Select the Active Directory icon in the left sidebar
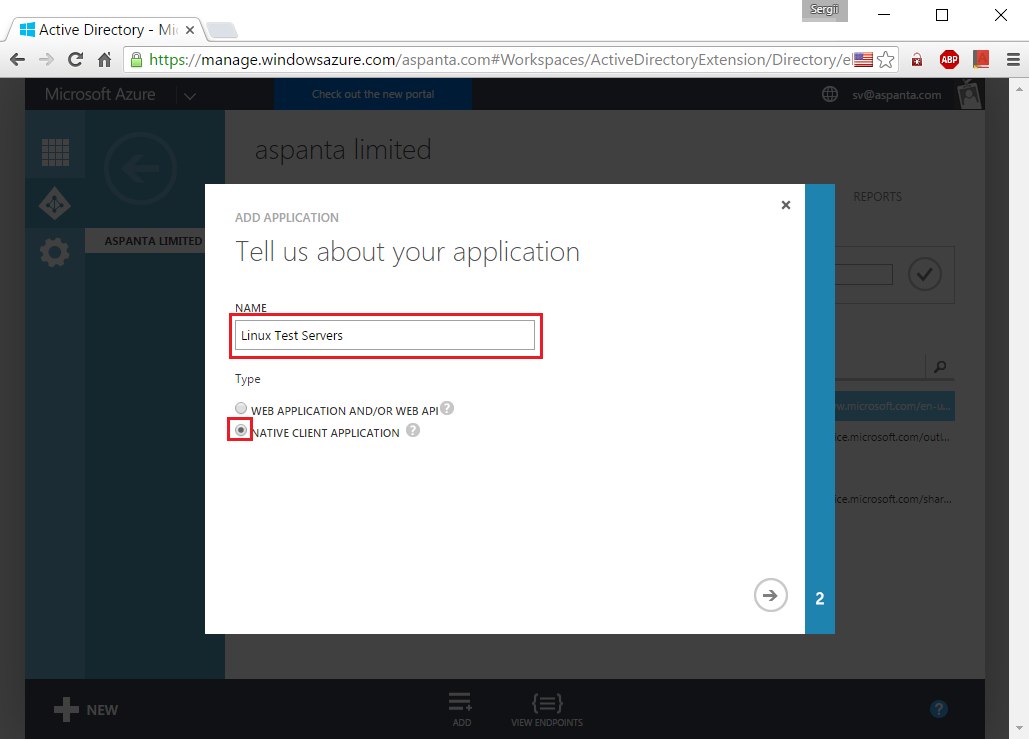 pyautogui.click(x=55, y=203)
